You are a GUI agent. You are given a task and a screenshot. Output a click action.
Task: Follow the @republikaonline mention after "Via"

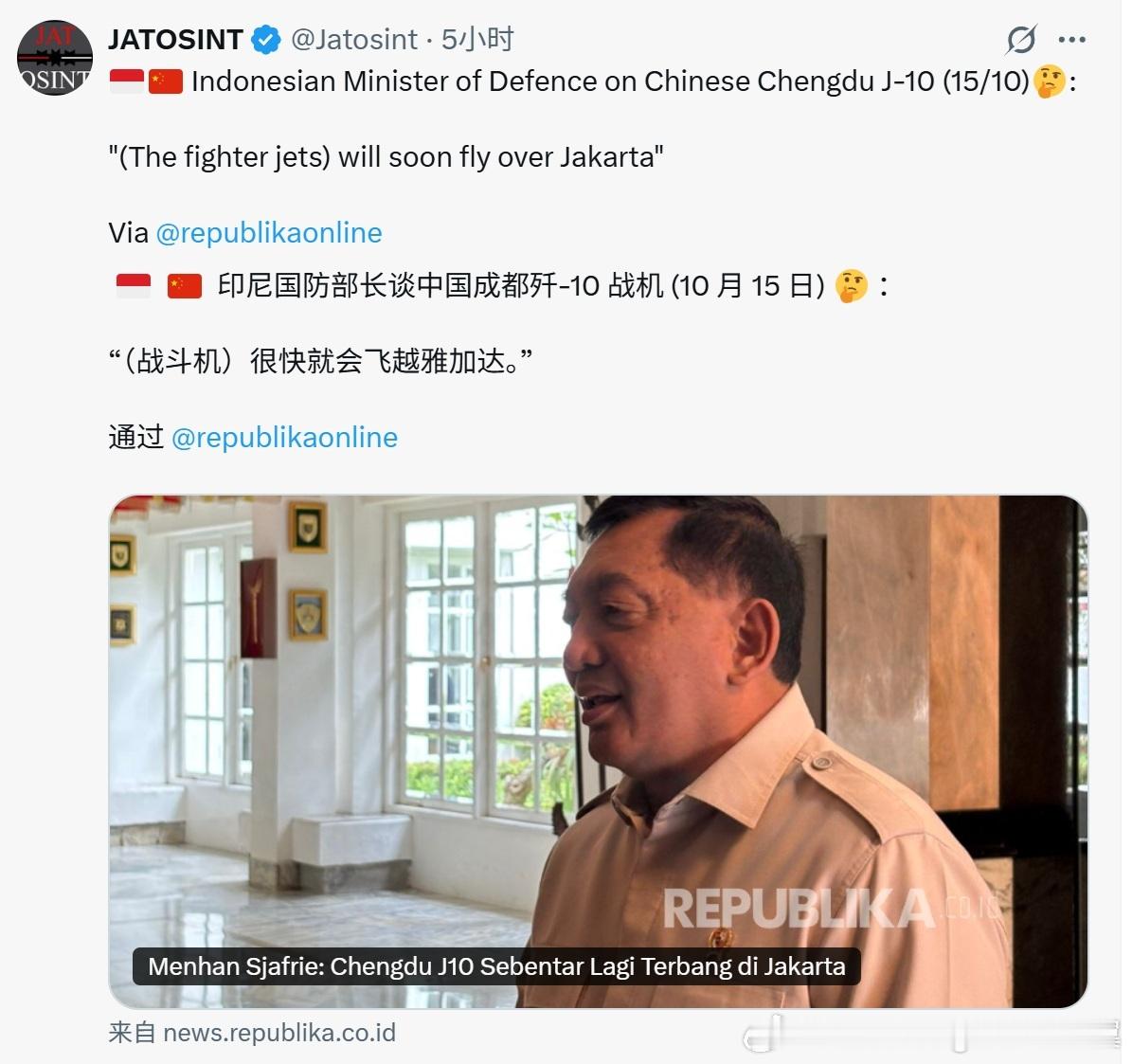pos(269,232)
